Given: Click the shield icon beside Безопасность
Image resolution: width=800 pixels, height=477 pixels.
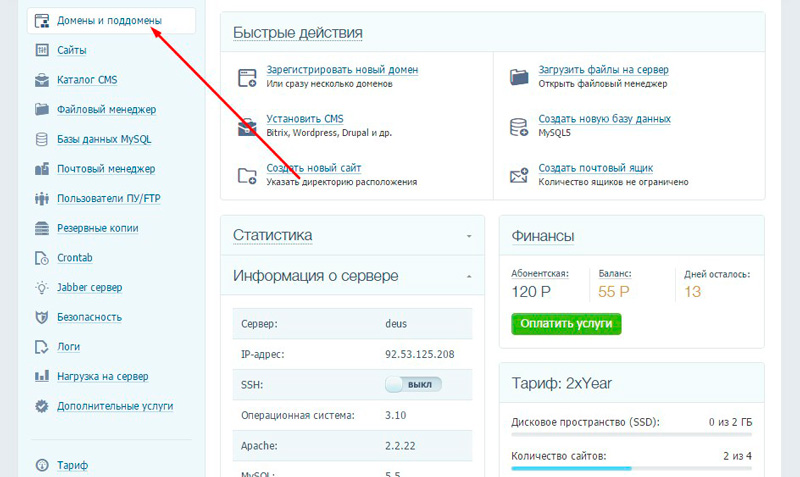Looking at the screenshot, I should tap(42, 317).
